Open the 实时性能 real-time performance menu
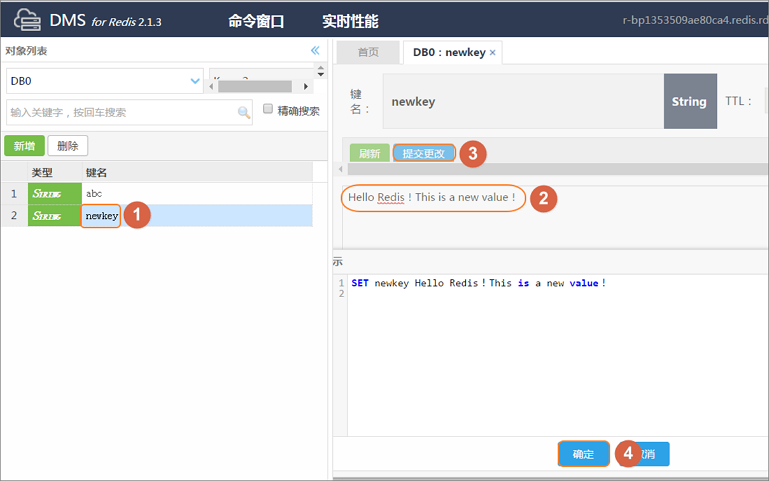The image size is (769, 481). click(350, 21)
